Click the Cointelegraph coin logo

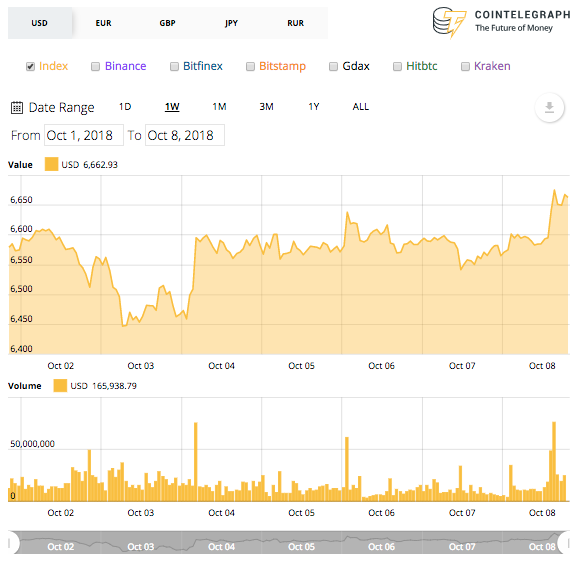tap(449, 22)
